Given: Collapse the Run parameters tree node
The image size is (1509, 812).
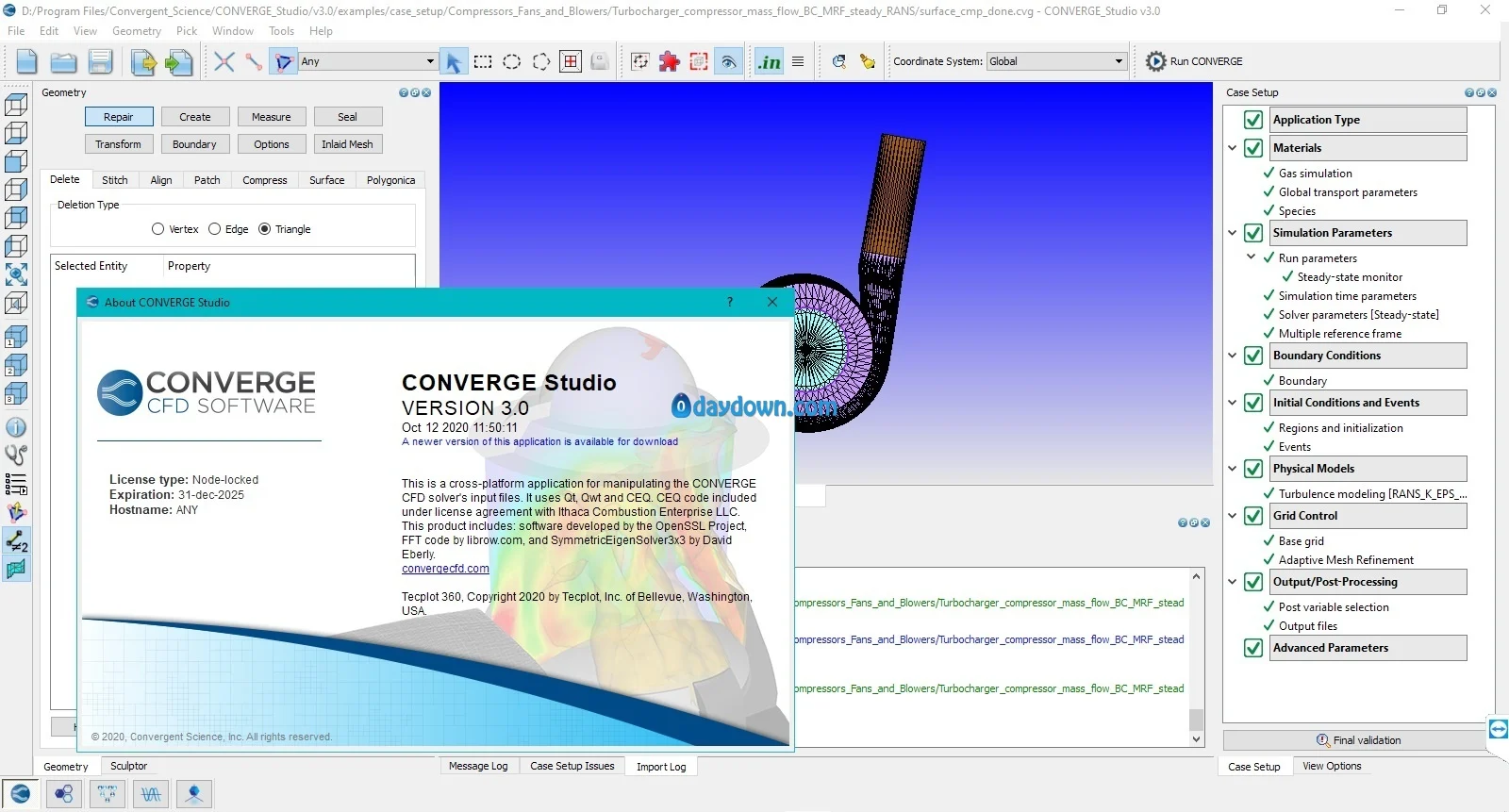Looking at the screenshot, I should pyautogui.click(x=1252, y=257).
